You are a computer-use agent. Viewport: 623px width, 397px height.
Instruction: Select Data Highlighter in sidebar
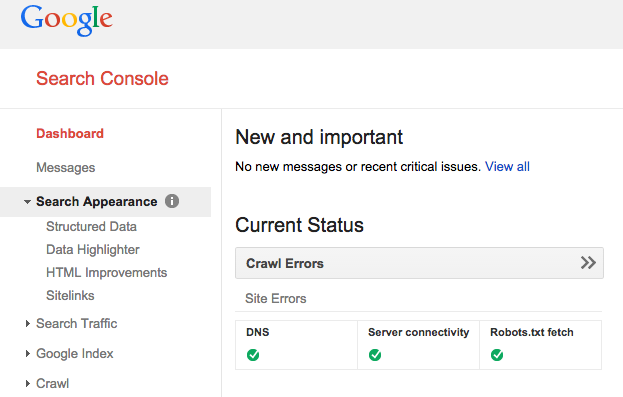coord(93,250)
